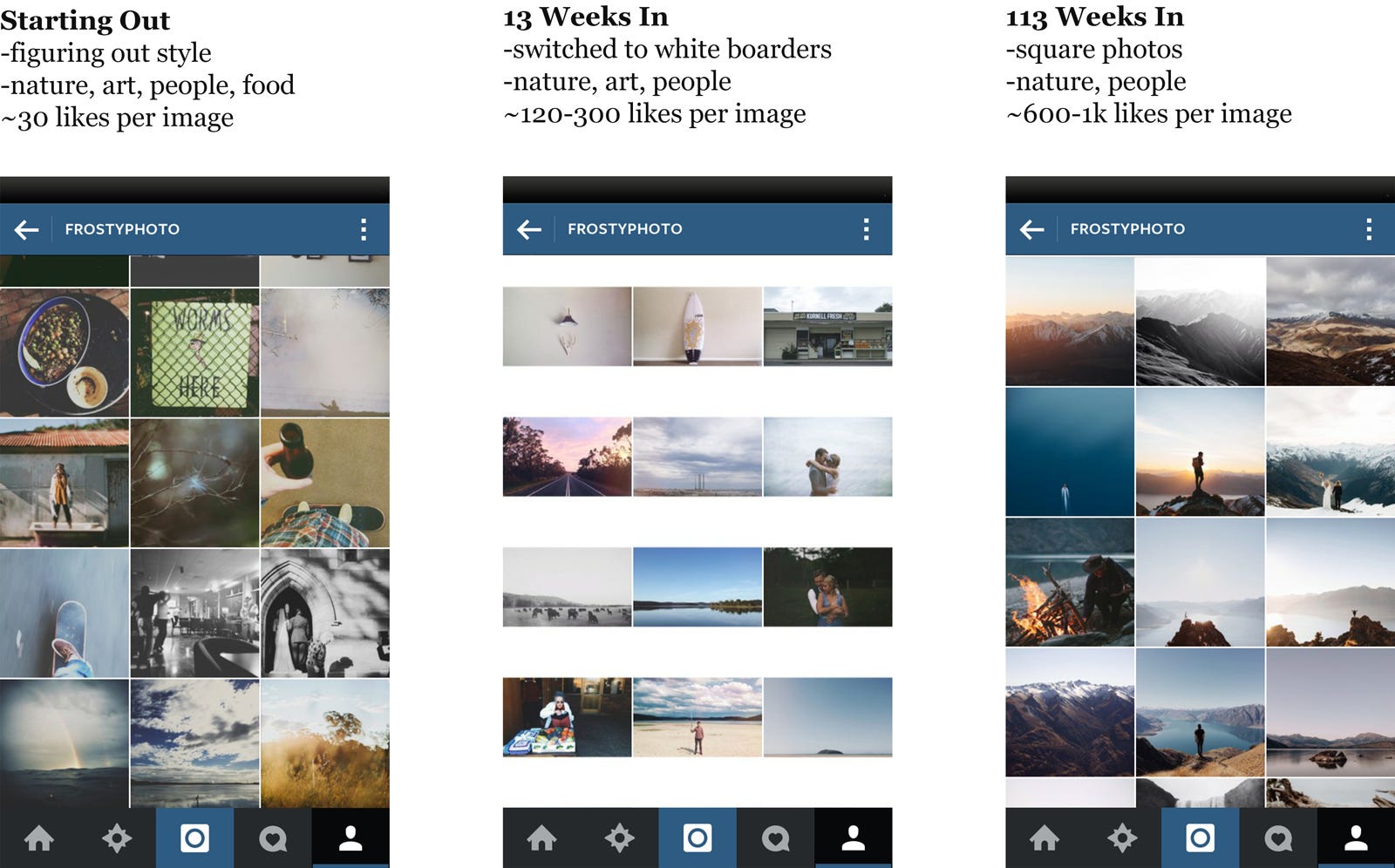The width and height of the screenshot is (1395, 868).
Task: Select profile tab in right phone
Action: (1356, 838)
